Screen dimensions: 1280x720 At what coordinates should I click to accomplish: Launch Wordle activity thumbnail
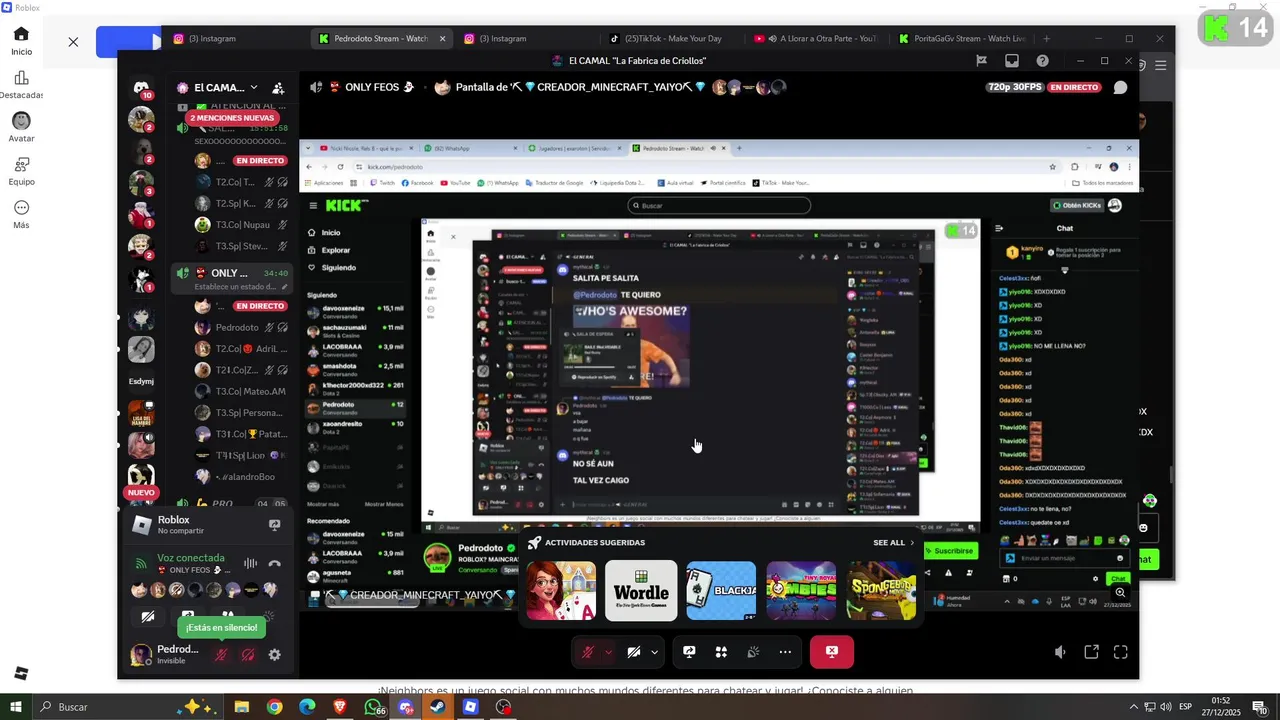coord(641,590)
